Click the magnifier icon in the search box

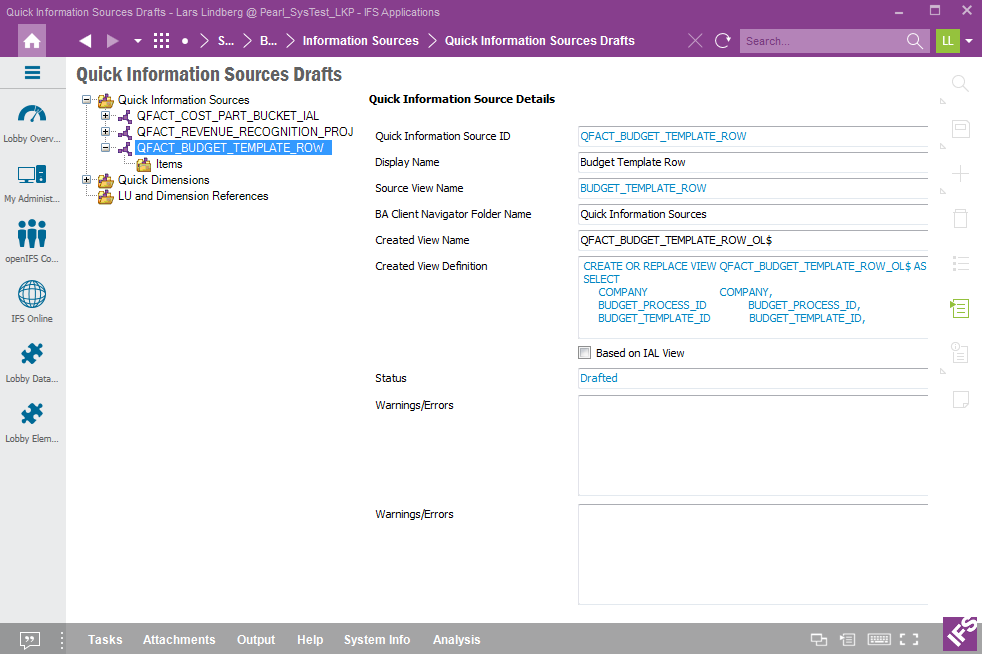pos(914,41)
